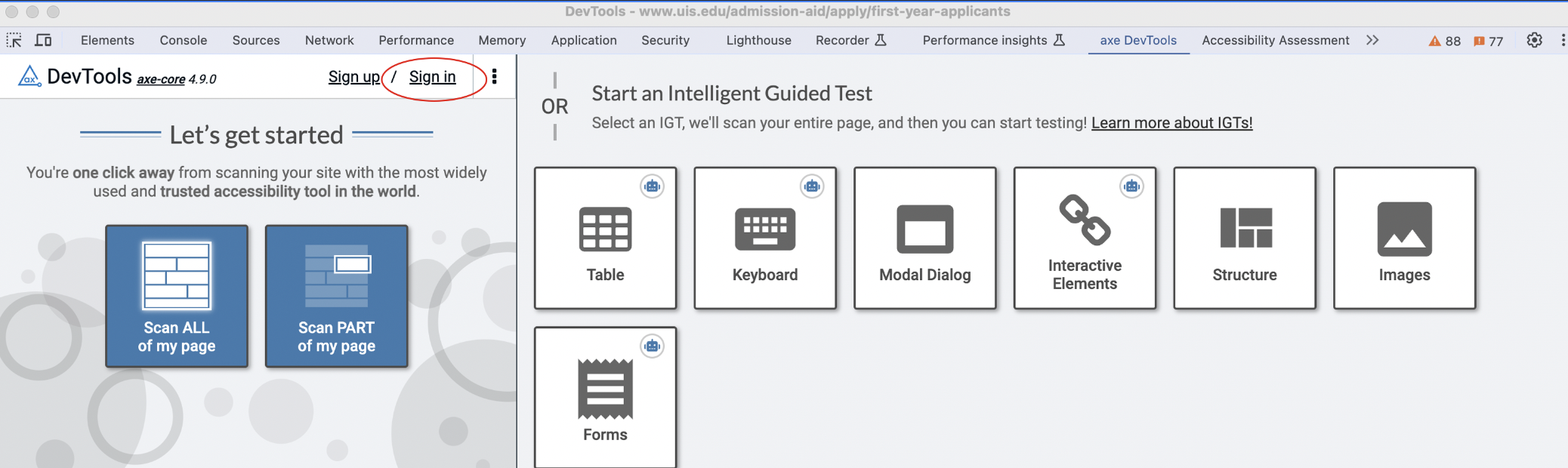Toggle the device toolbar icon
1568x468 pixels.
click(44, 40)
